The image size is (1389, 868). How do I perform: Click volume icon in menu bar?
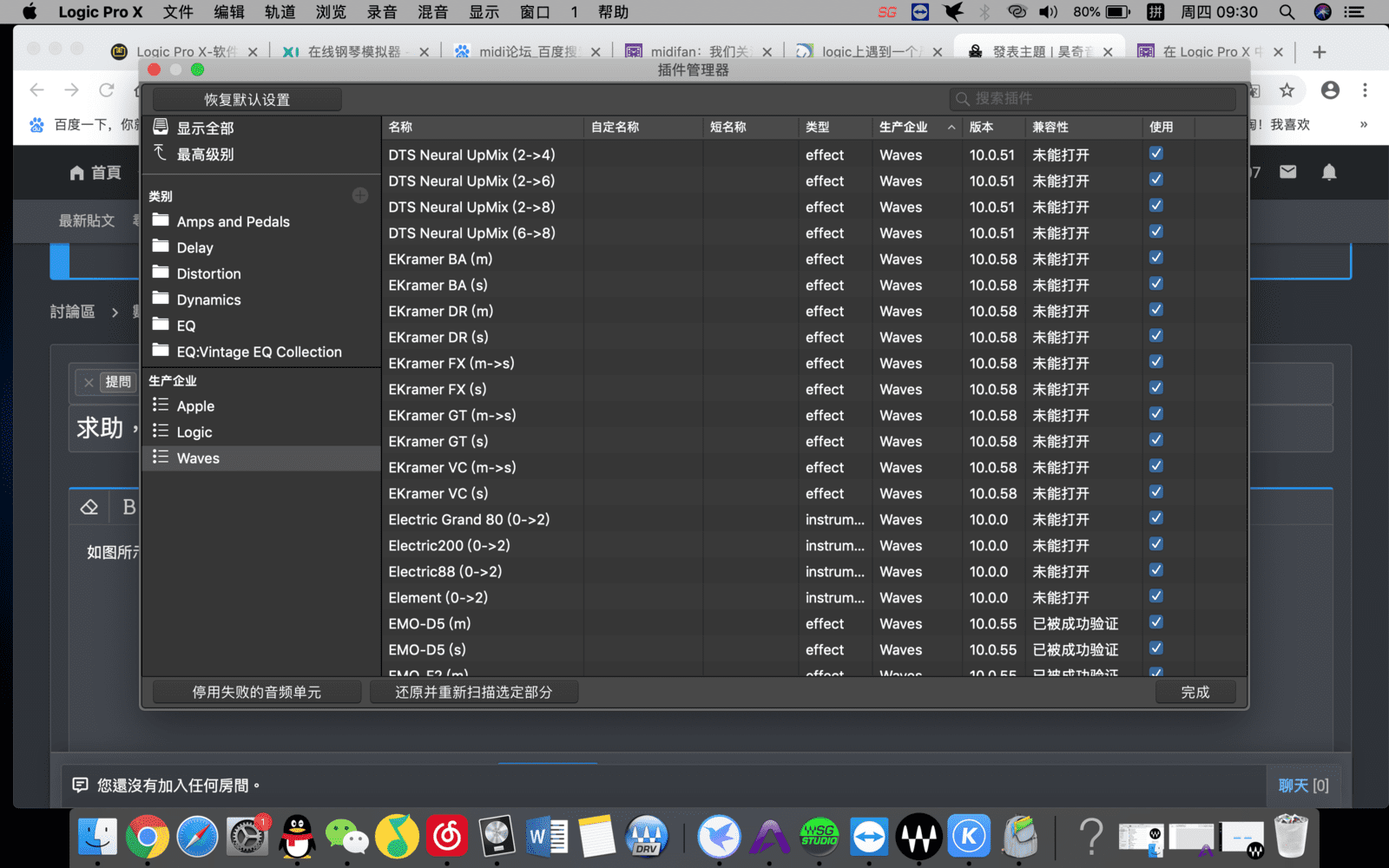pyautogui.click(x=1049, y=12)
